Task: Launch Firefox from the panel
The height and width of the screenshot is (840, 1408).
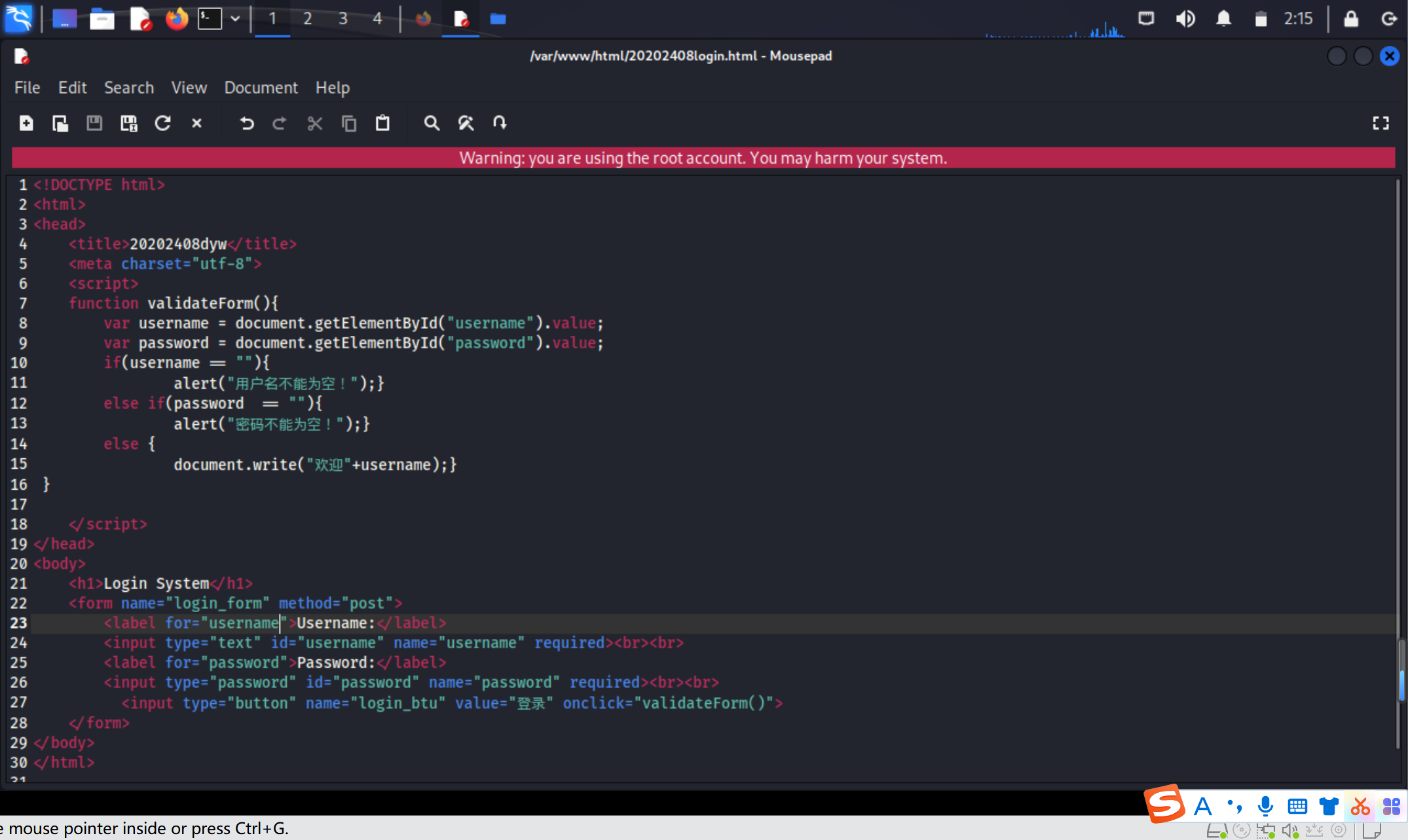Action: tap(176, 18)
